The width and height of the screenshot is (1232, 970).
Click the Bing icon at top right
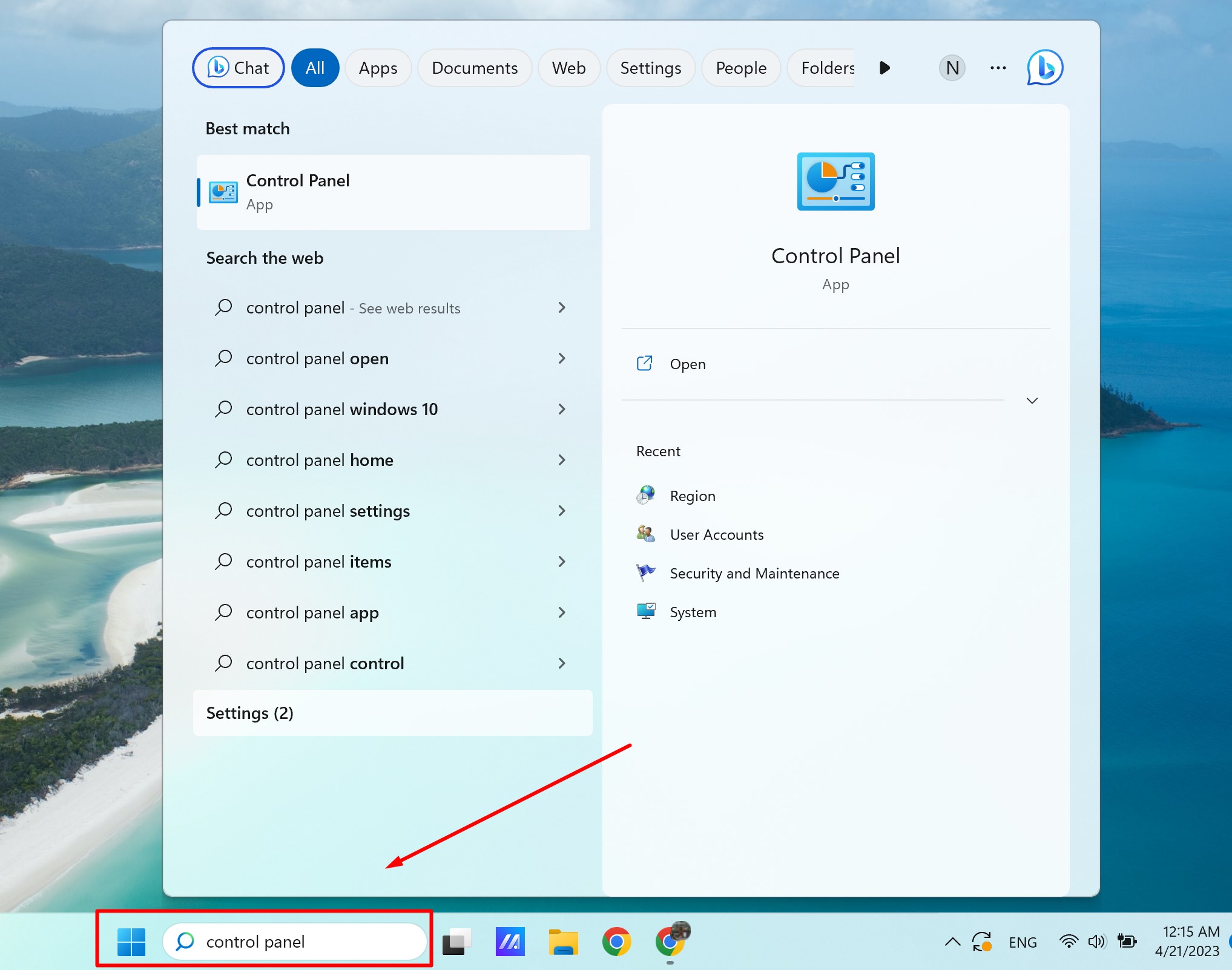coord(1044,68)
